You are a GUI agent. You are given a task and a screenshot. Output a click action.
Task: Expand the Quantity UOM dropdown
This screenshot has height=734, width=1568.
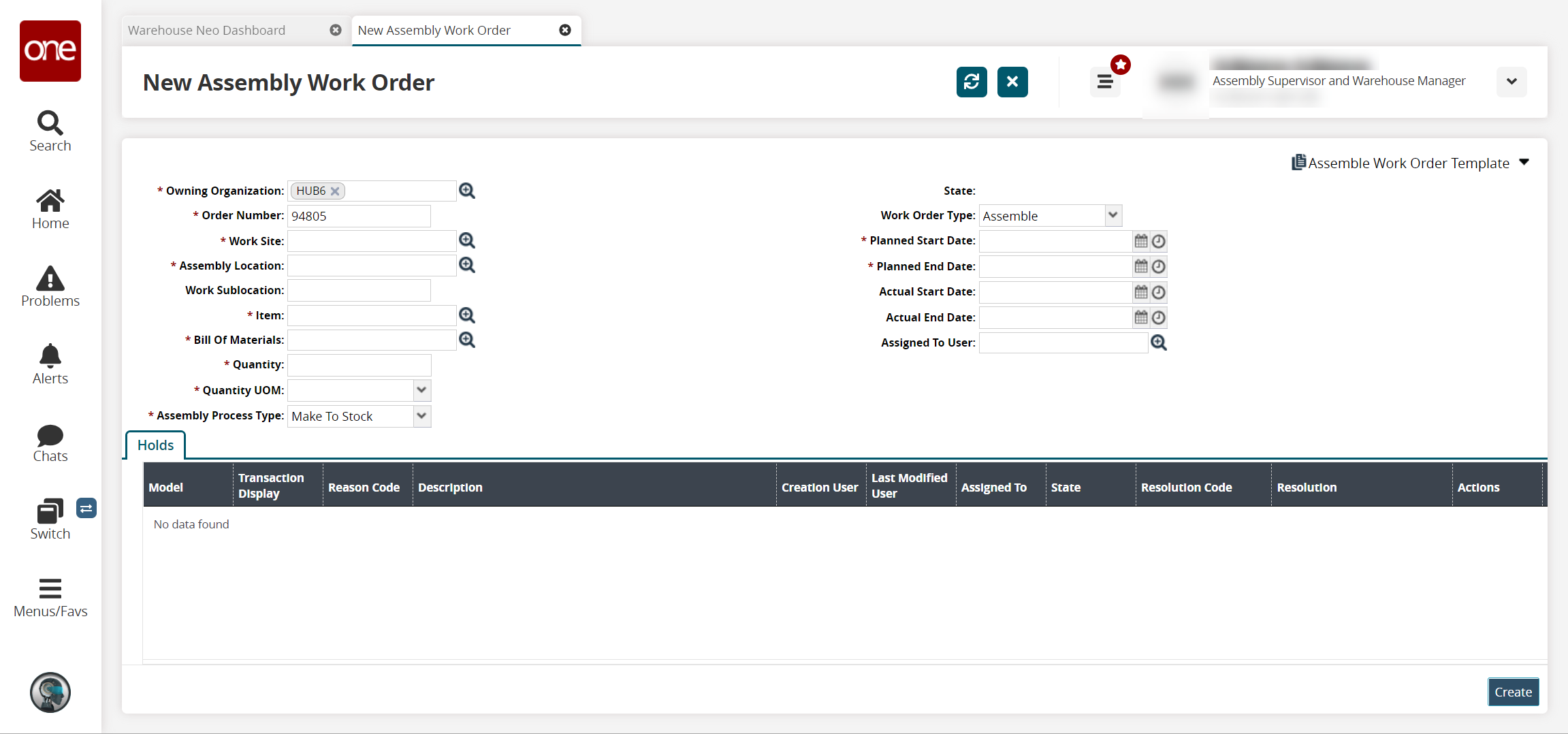(421, 390)
